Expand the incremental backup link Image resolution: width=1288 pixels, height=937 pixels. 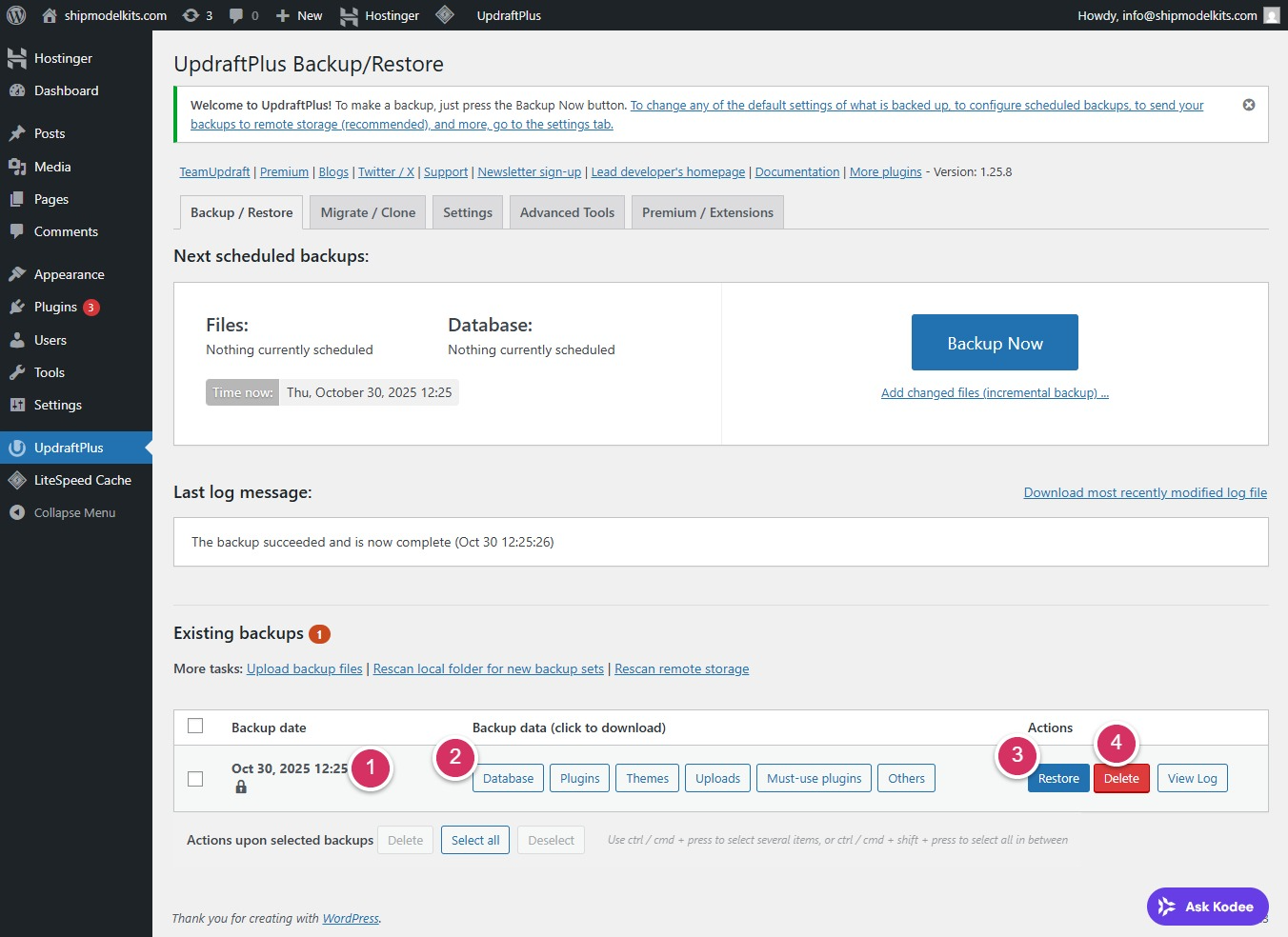coord(994,392)
